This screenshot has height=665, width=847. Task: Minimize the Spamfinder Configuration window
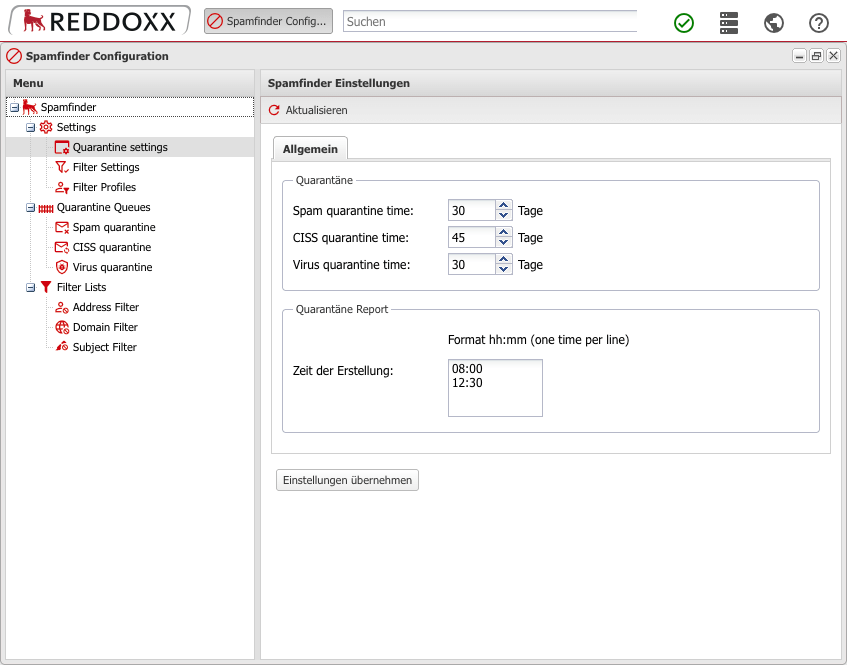coord(799,56)
